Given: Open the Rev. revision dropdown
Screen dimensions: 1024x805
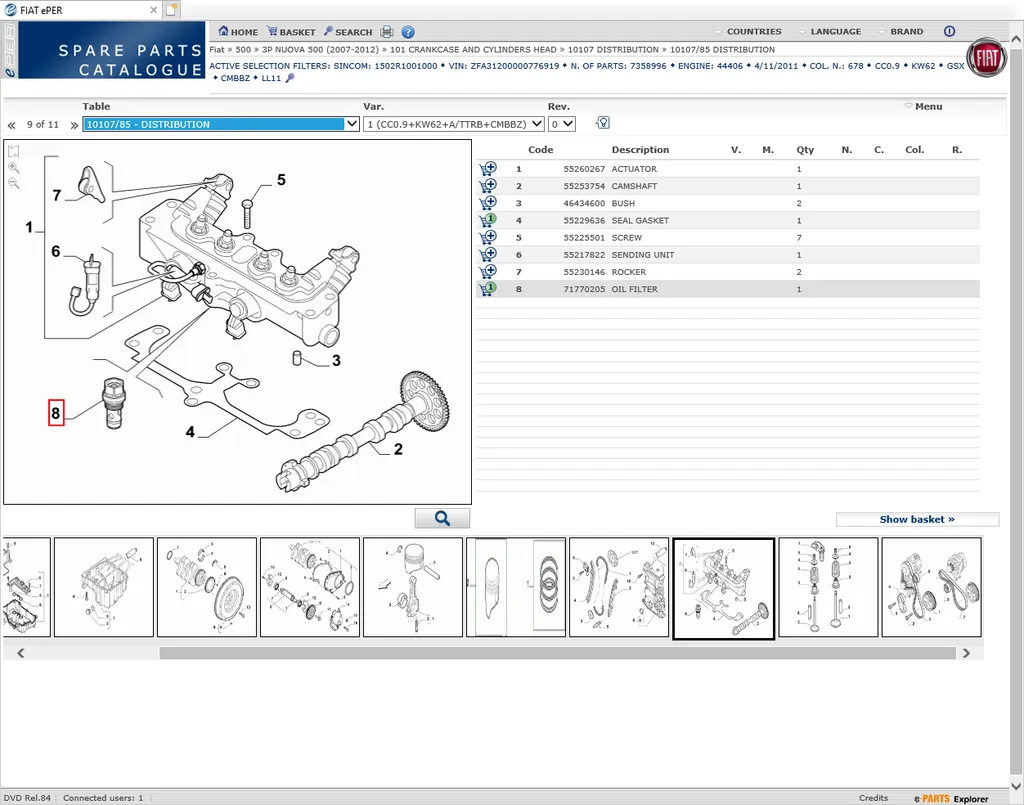Looking at the screenshot, I should [562, 124].
